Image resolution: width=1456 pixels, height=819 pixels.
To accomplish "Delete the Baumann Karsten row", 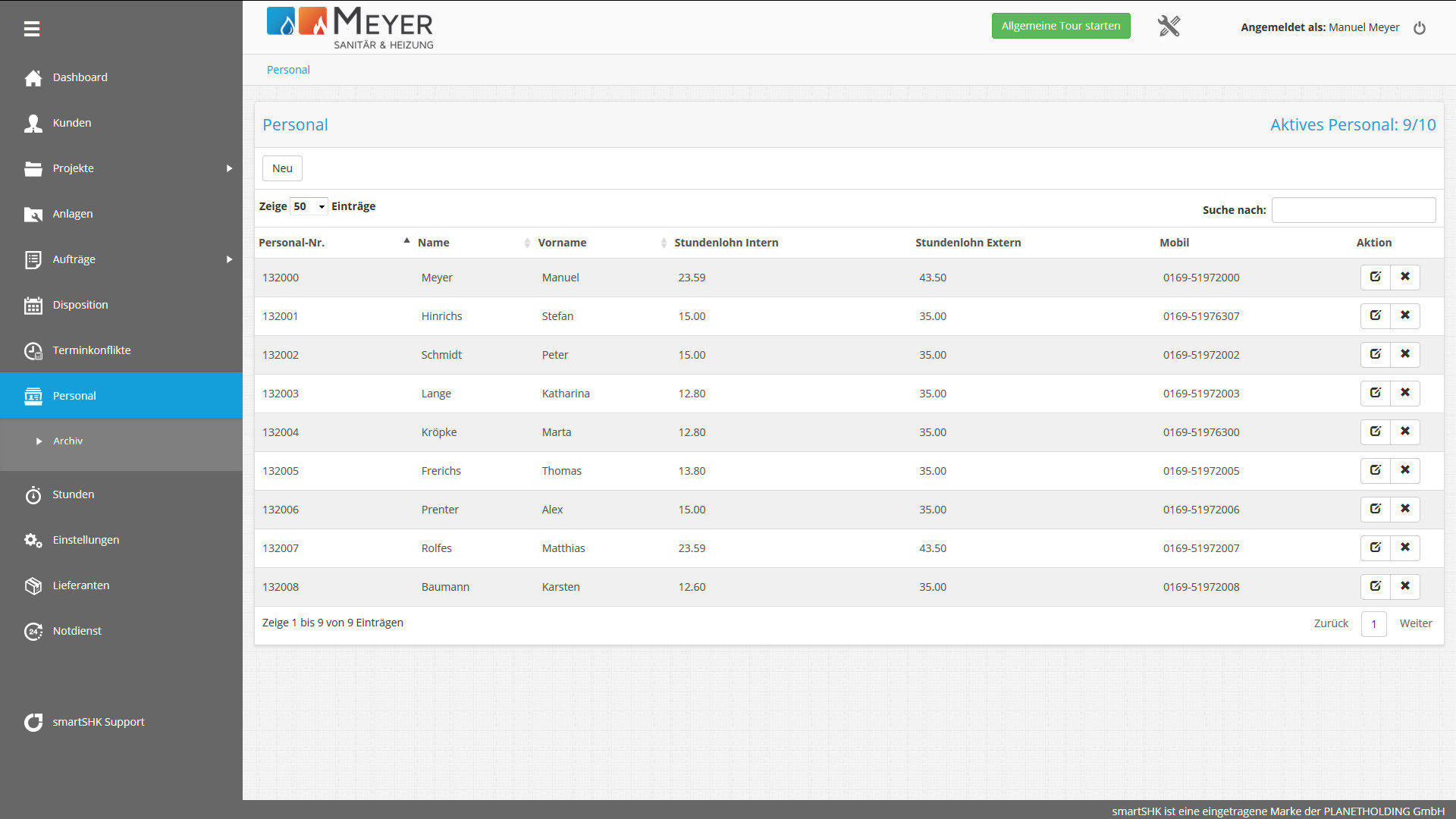I will click(1404, 586).
